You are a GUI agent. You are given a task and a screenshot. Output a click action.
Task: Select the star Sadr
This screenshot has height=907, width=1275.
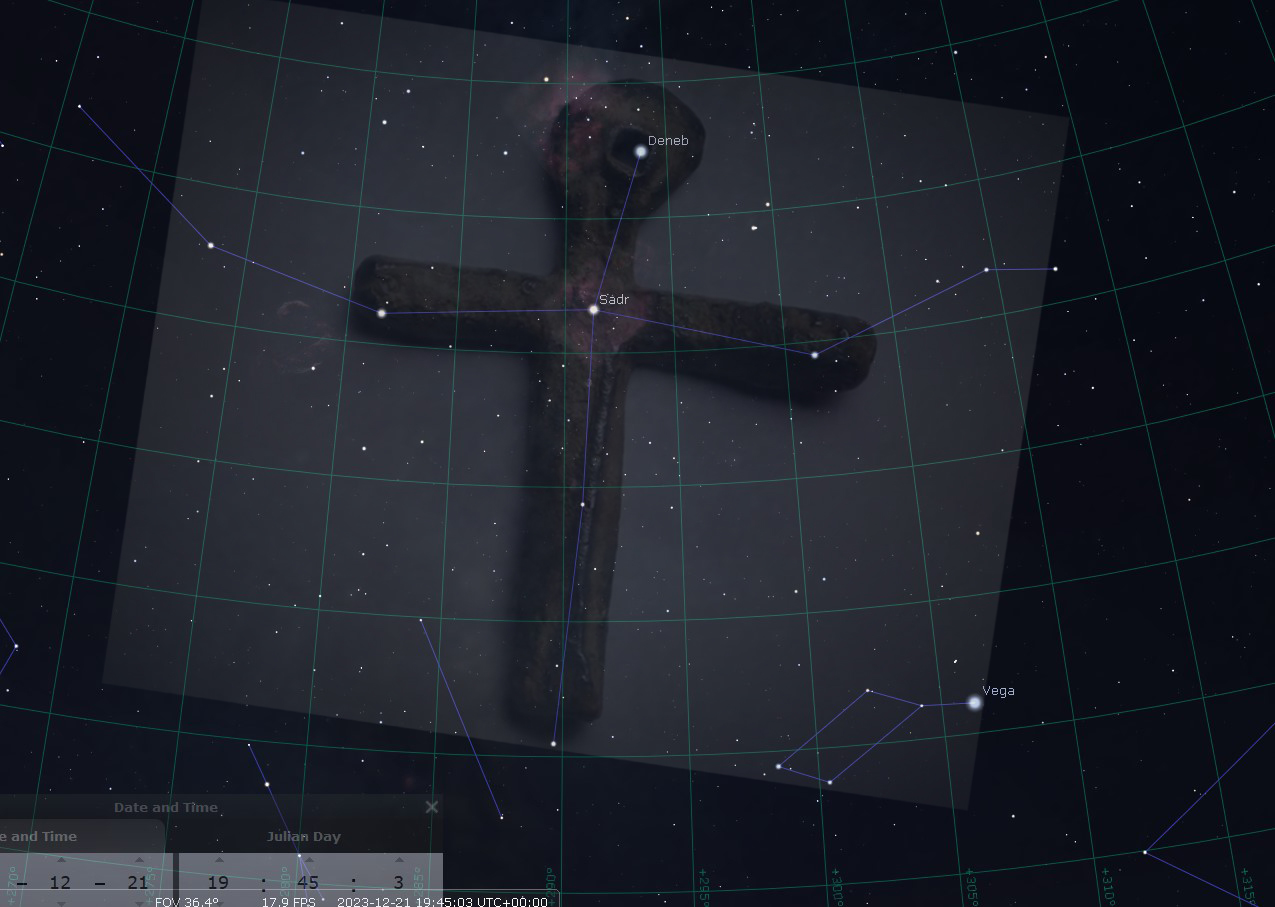coord(593,310)
